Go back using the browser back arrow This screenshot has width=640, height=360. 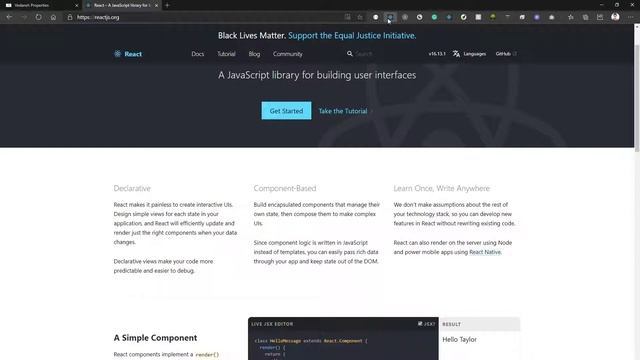[x=9, y=17]
